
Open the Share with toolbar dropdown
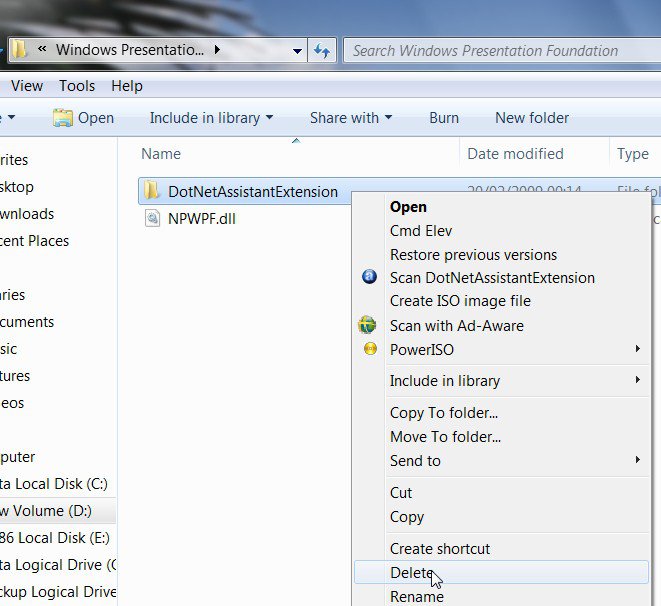pos(351,118)
